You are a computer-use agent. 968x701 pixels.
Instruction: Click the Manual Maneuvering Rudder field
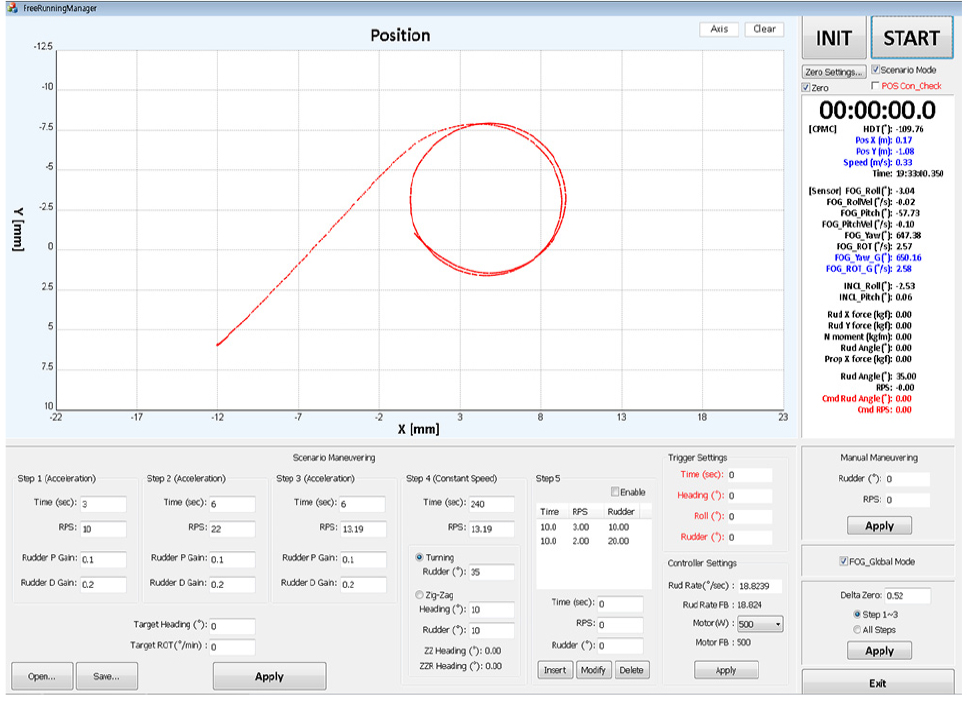click(907, 479)
